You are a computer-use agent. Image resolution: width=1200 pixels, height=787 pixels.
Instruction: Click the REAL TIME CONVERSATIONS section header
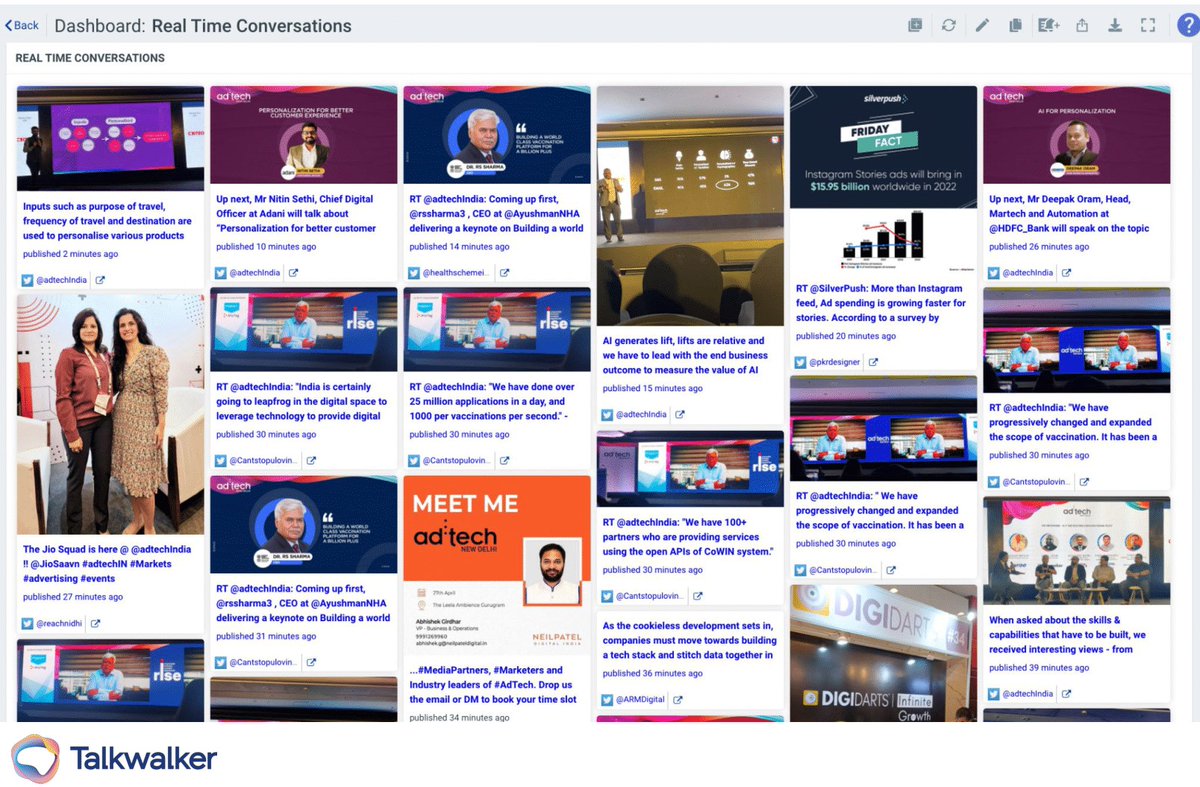(90, 58)
